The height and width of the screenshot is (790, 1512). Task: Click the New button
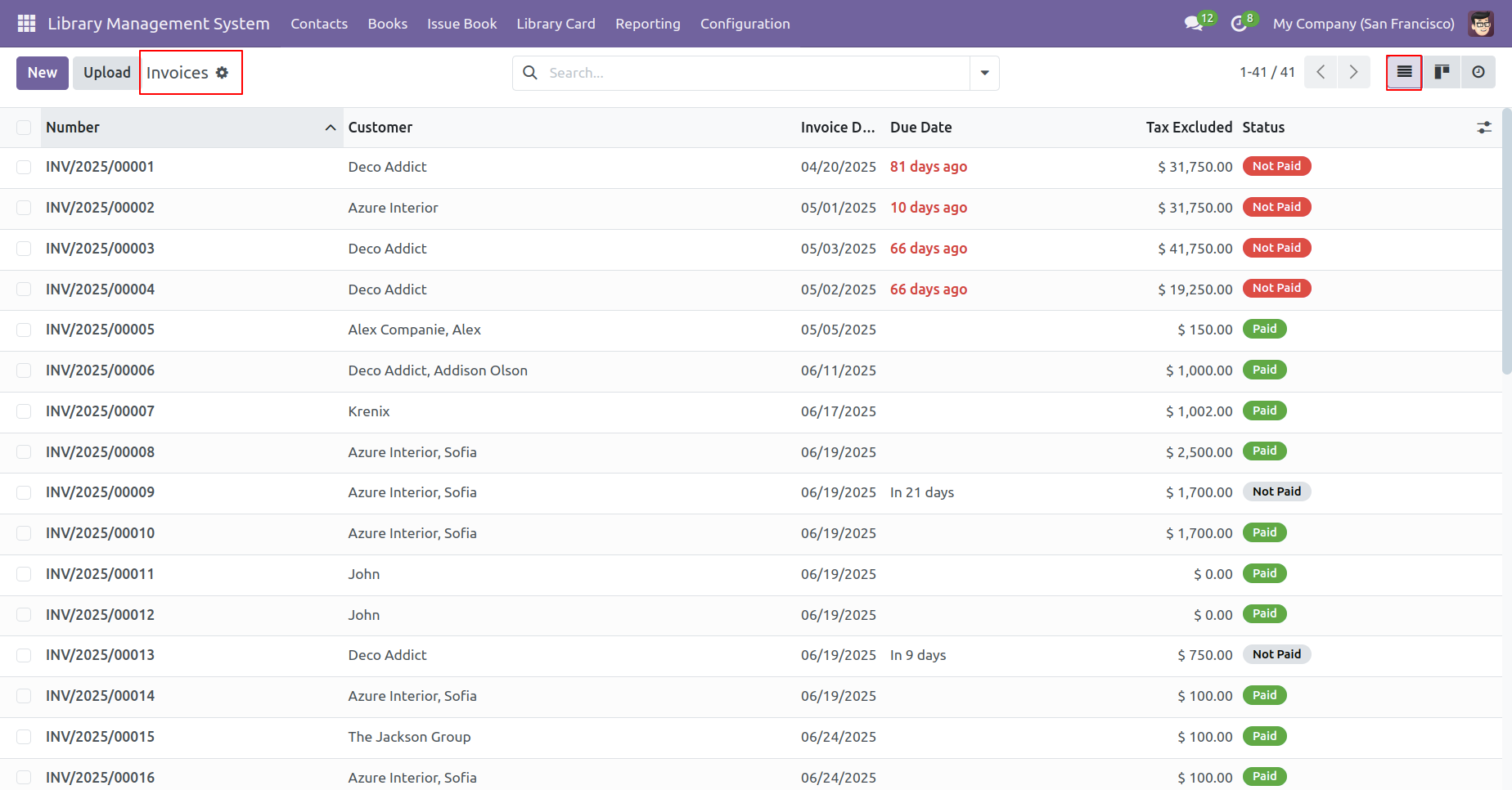[43, 73]
